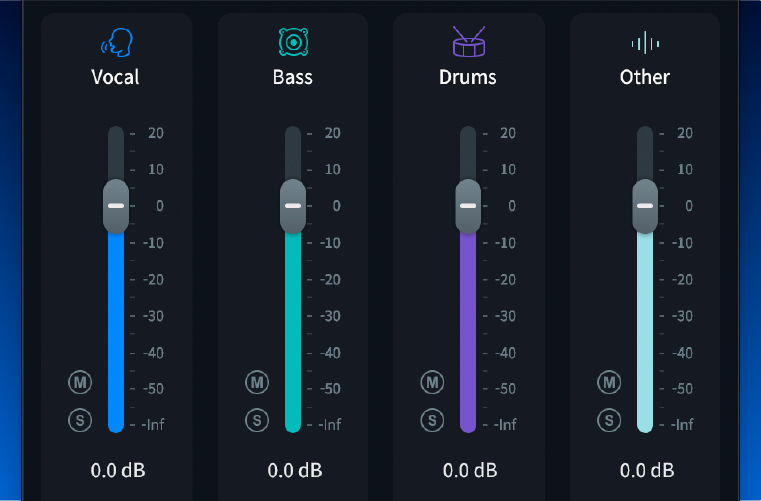
Task: Click the Vocal fader handle
Action: tap(116, 206)
